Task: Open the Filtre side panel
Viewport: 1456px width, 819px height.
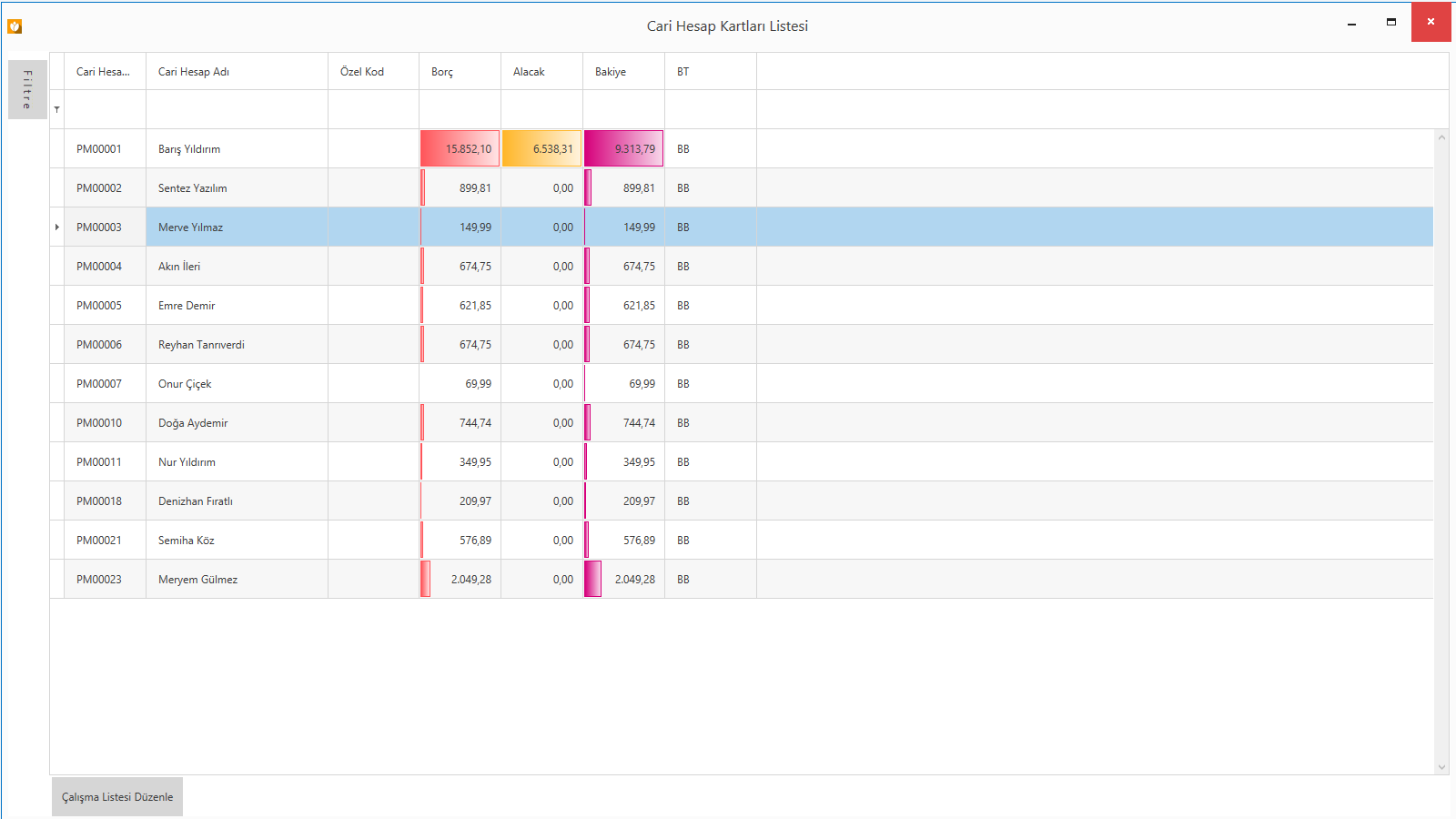Action: point(27,89)
